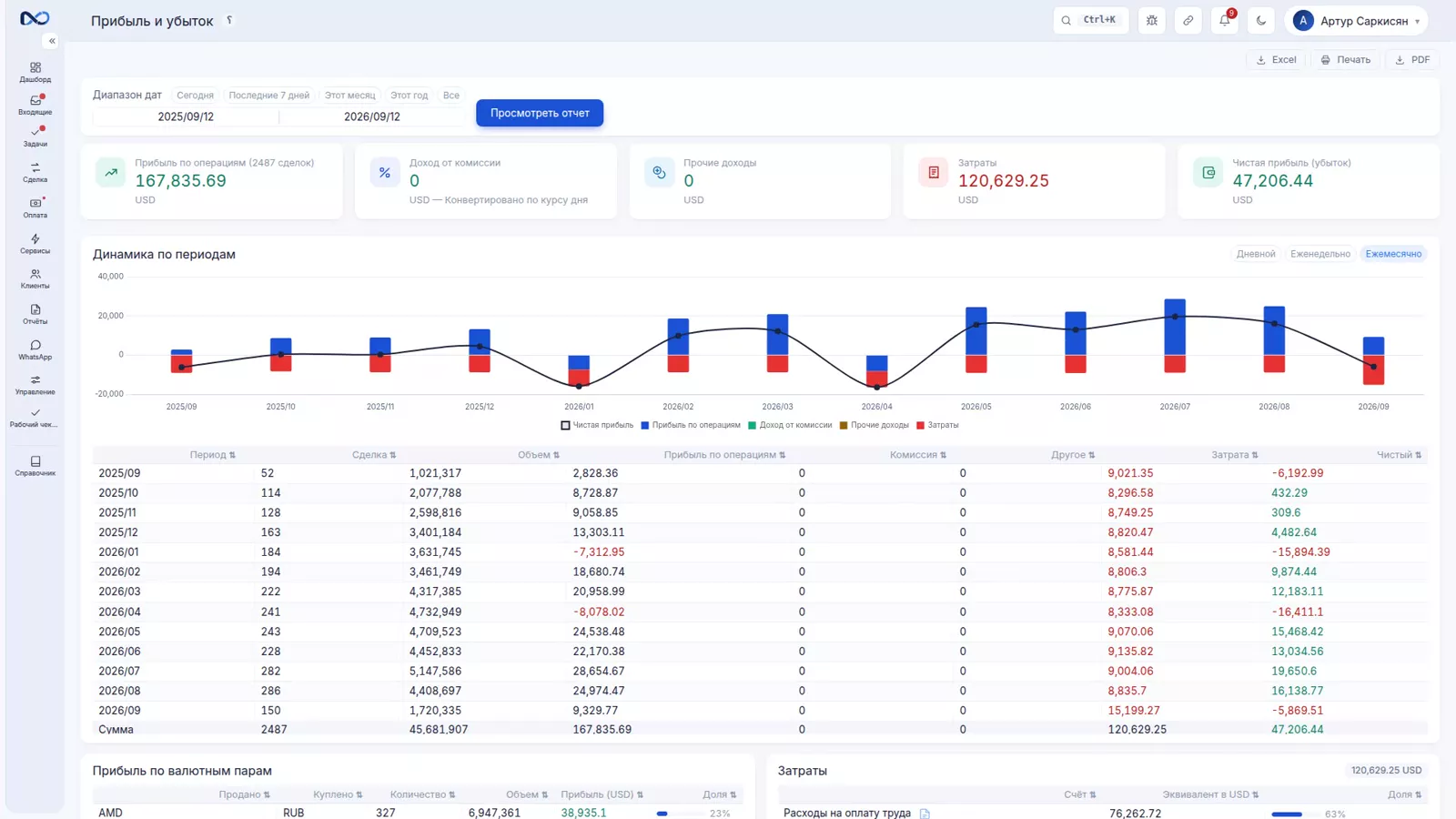Open the Сделка sidebar section
The image size is (1456, 819).
pyautogui.click(x=35, y=173)
